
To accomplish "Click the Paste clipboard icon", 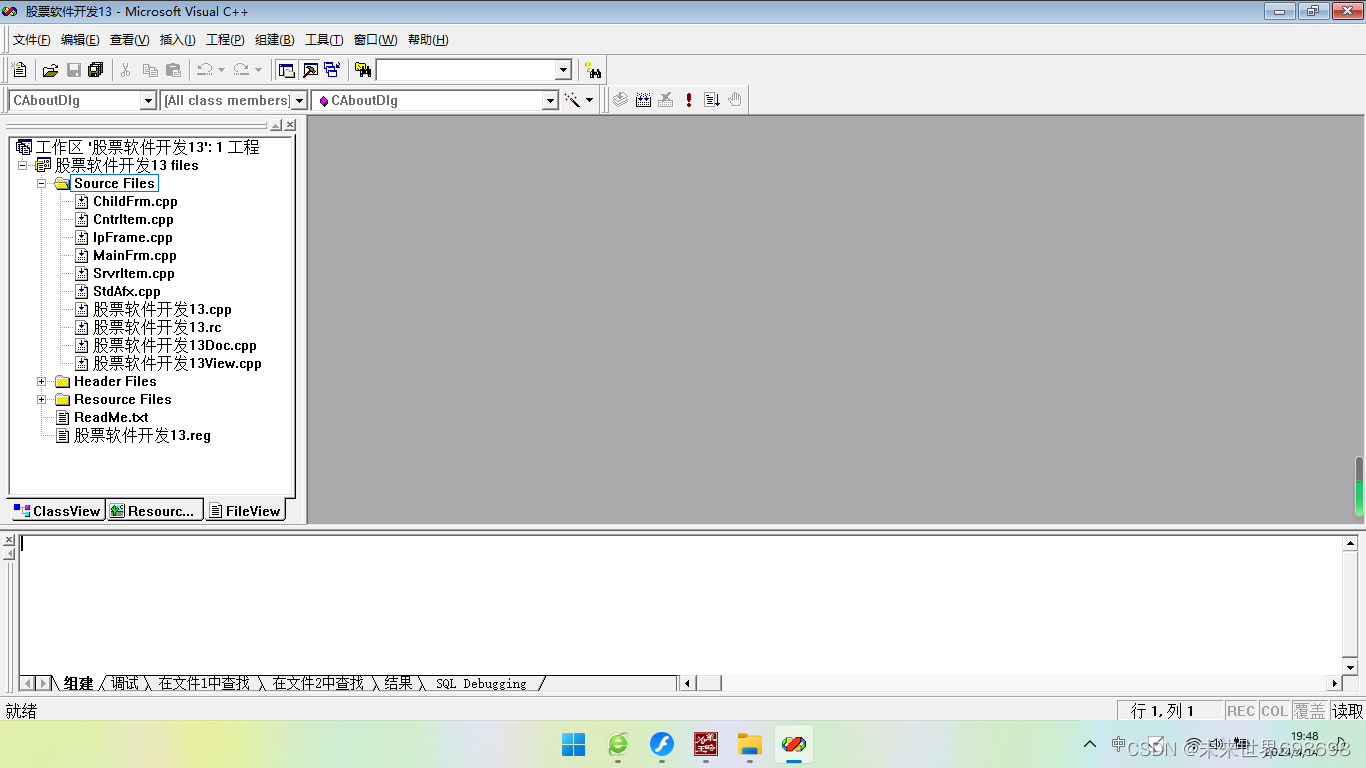I will coord(173,70).
